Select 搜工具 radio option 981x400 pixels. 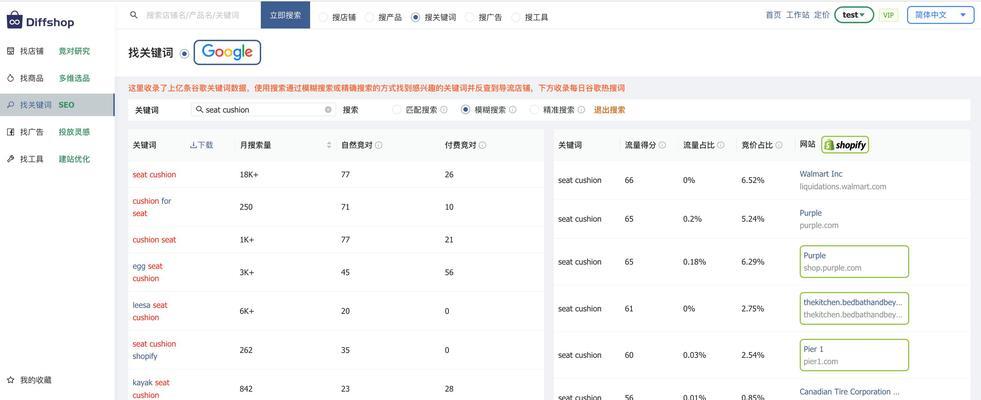coord(516,18)
